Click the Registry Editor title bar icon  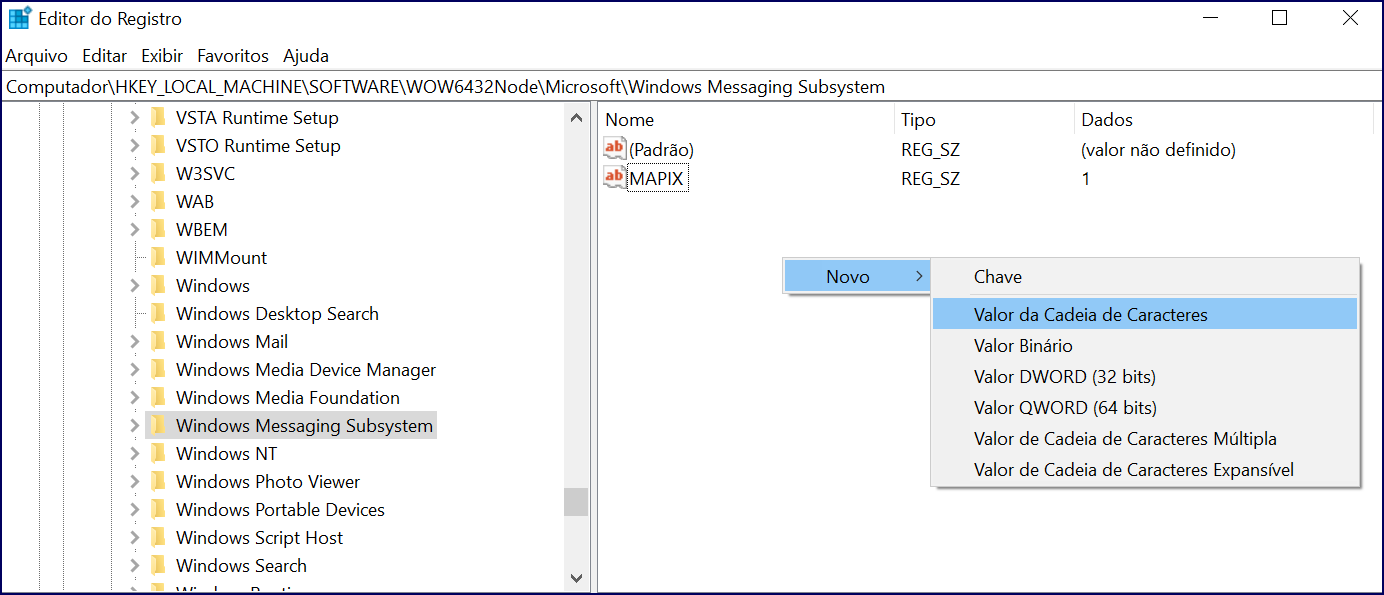[x=20, y=18]
